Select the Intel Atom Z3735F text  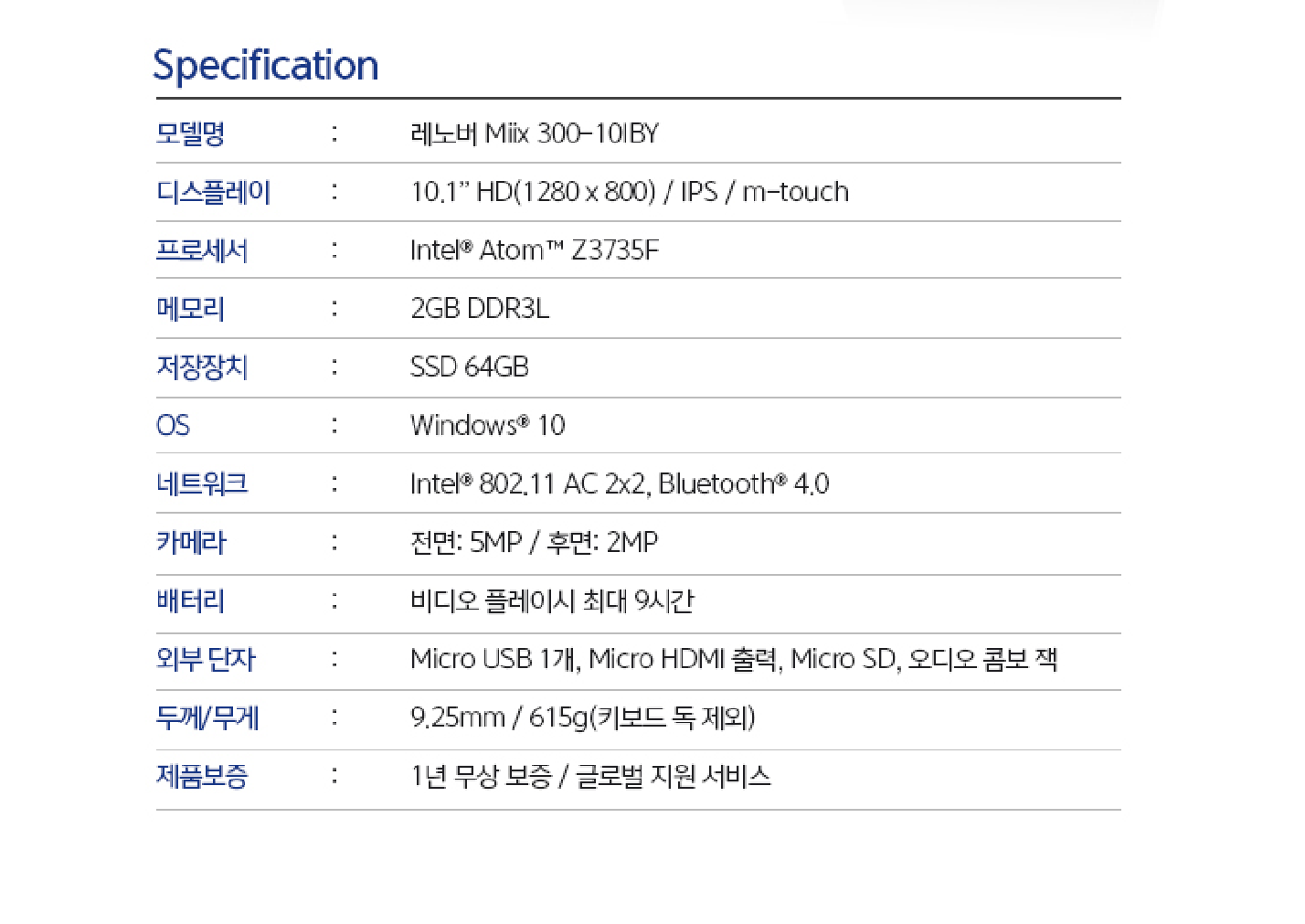tap(535, 250)
